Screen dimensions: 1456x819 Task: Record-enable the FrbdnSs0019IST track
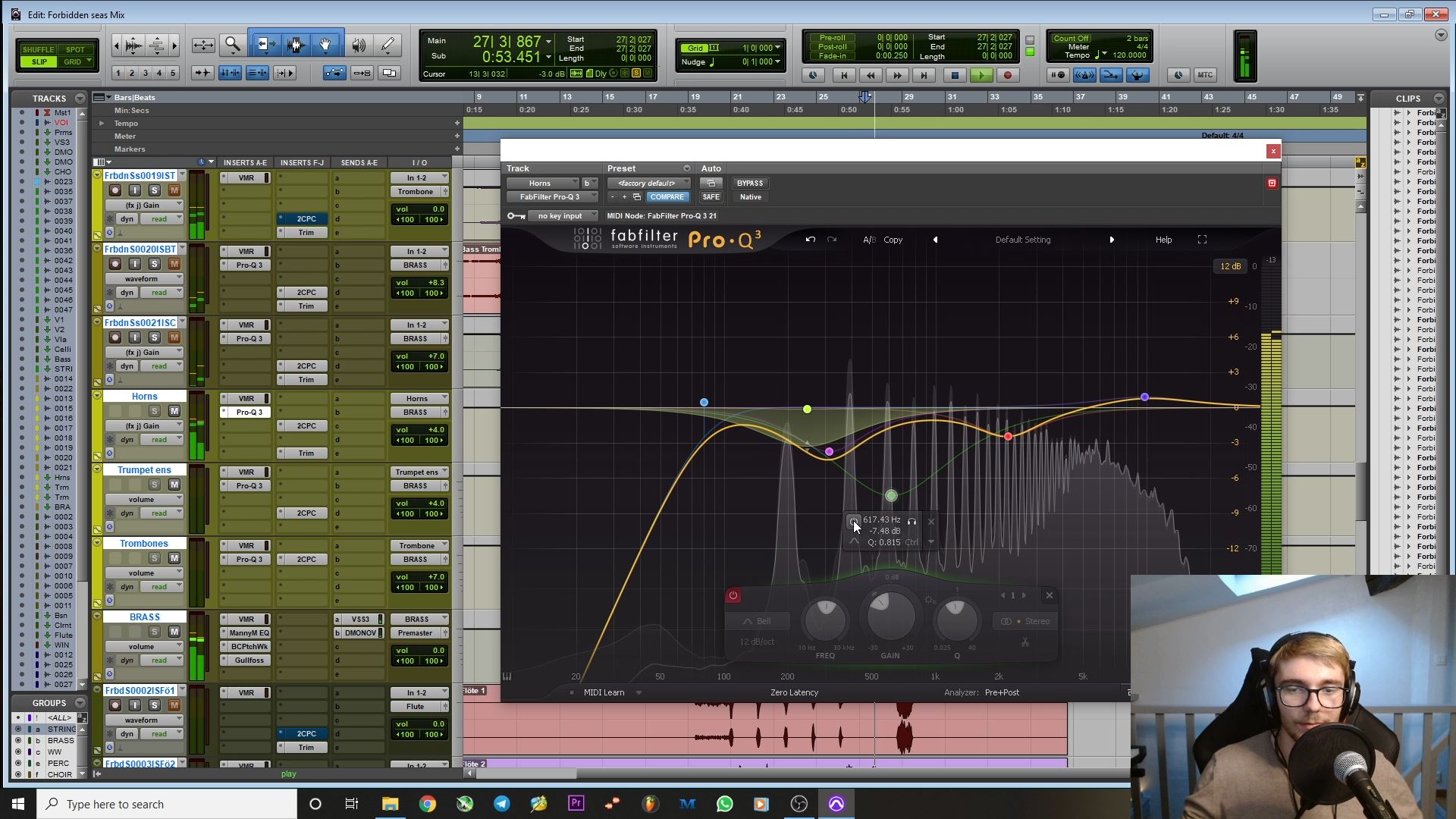point(115,190)
